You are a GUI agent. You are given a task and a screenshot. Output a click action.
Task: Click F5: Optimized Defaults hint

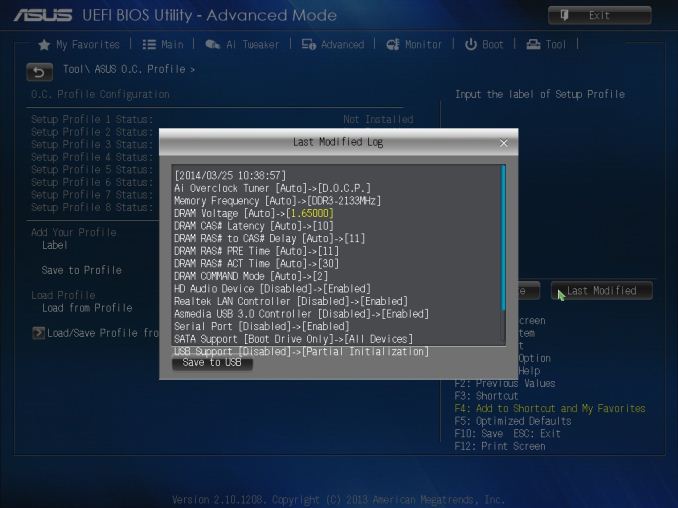coord(513,421)
